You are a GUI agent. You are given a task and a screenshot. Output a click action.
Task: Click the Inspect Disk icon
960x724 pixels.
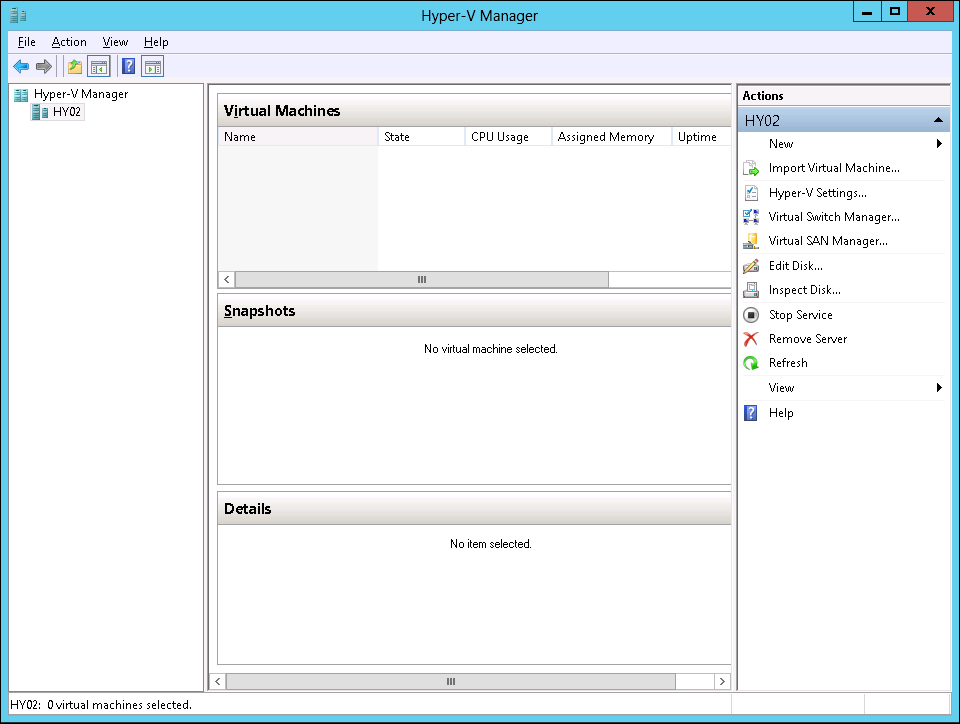(x=751, y=290)
